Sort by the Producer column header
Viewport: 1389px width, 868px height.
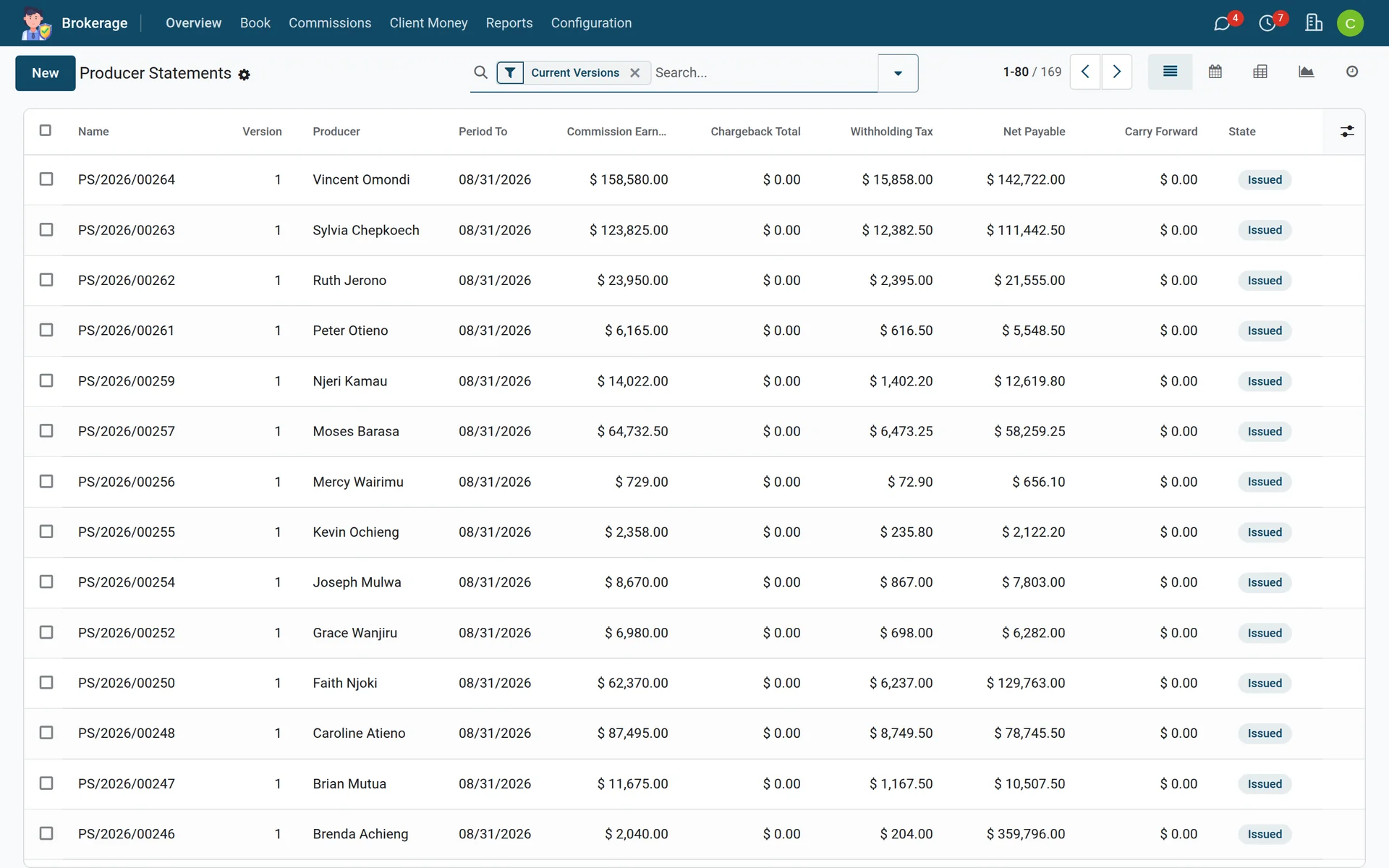(x=336, y=132)
